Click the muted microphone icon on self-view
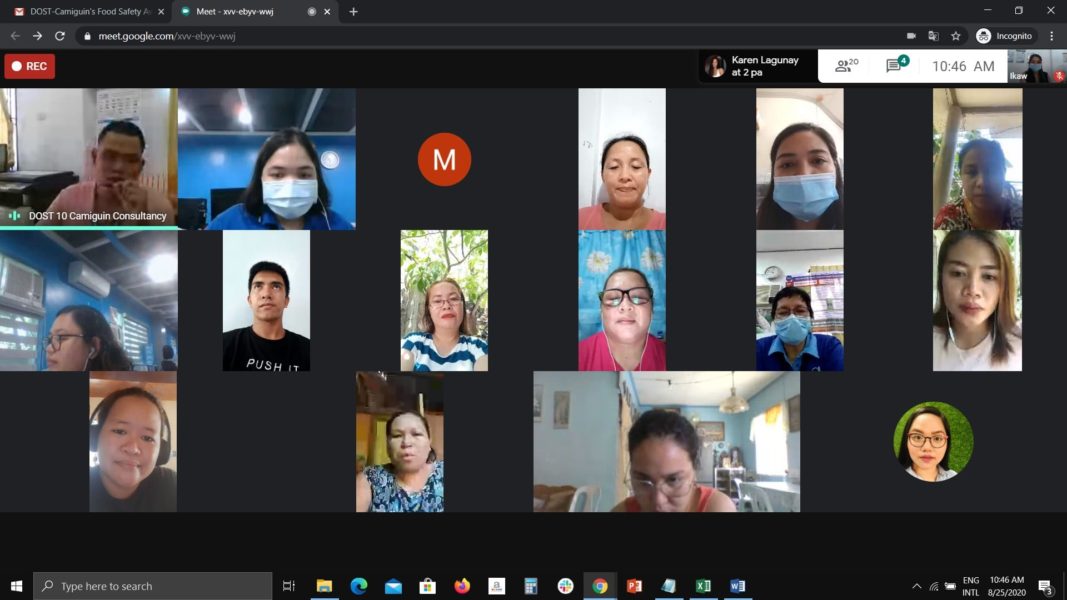1067x600 pixels. coord(1060,77)
